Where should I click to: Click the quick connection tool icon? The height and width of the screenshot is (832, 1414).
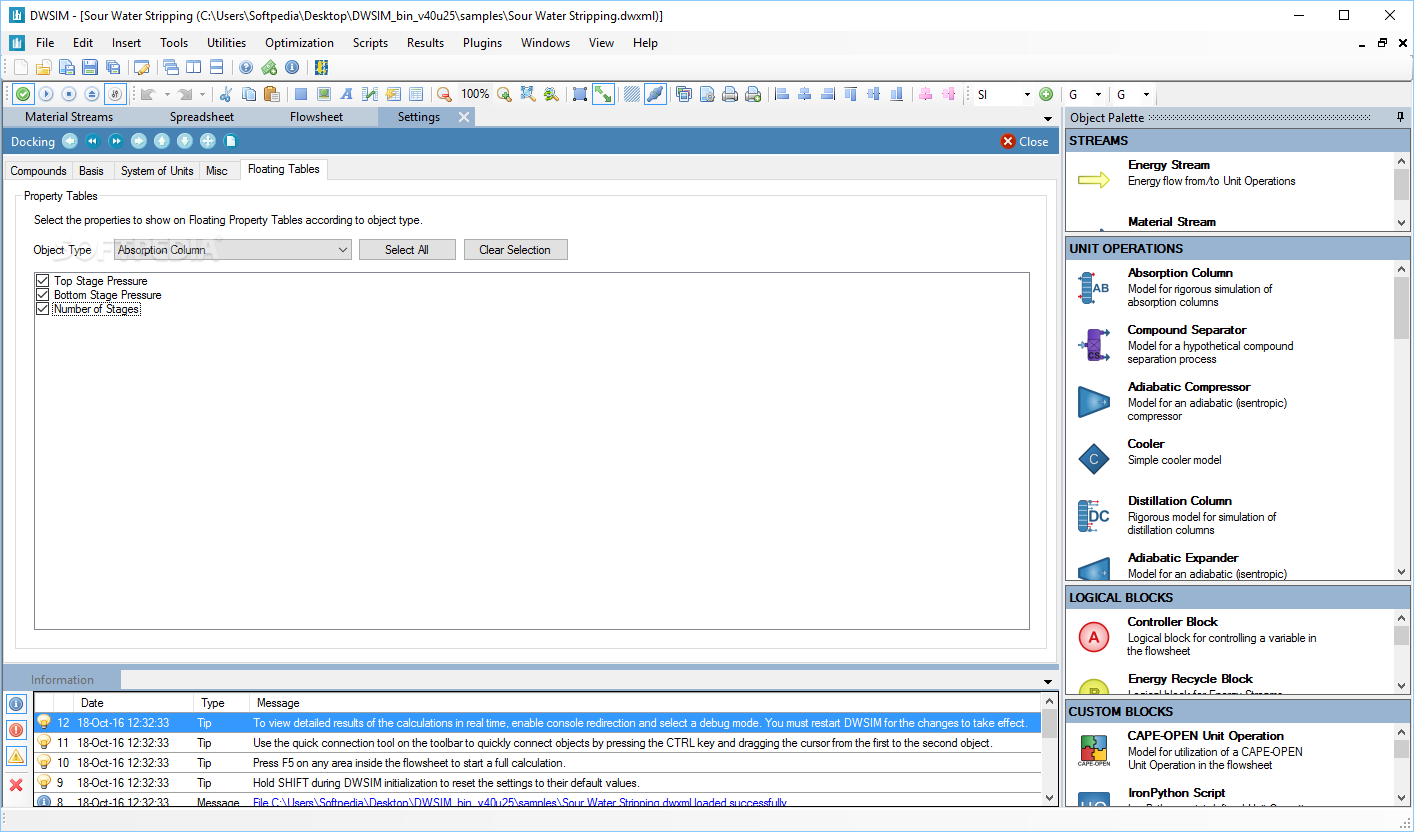(x=655, y=94)
